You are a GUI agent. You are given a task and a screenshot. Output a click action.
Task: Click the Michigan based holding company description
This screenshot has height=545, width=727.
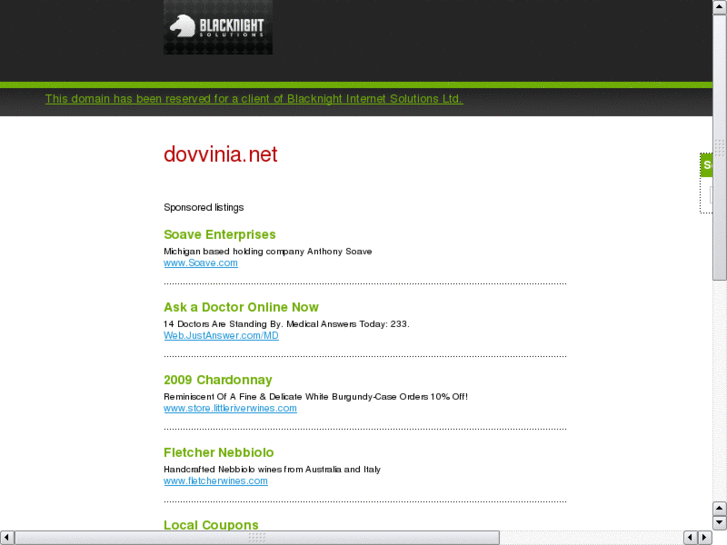pos(268,251)
